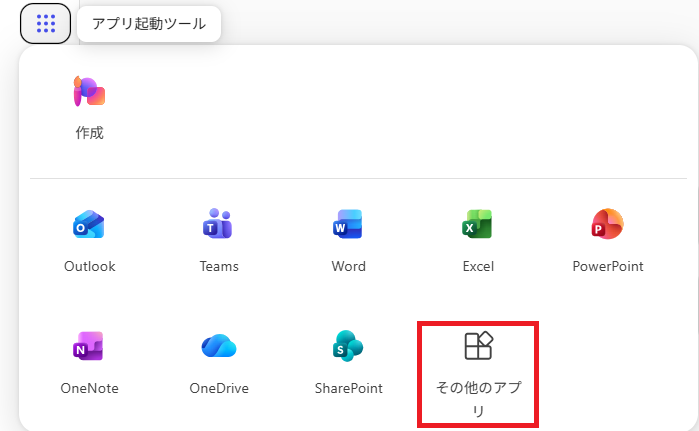The width and height of the screenshot is (699, 431).
Task: Open the OneNote app icon
Action: click(x=88, y=346)
